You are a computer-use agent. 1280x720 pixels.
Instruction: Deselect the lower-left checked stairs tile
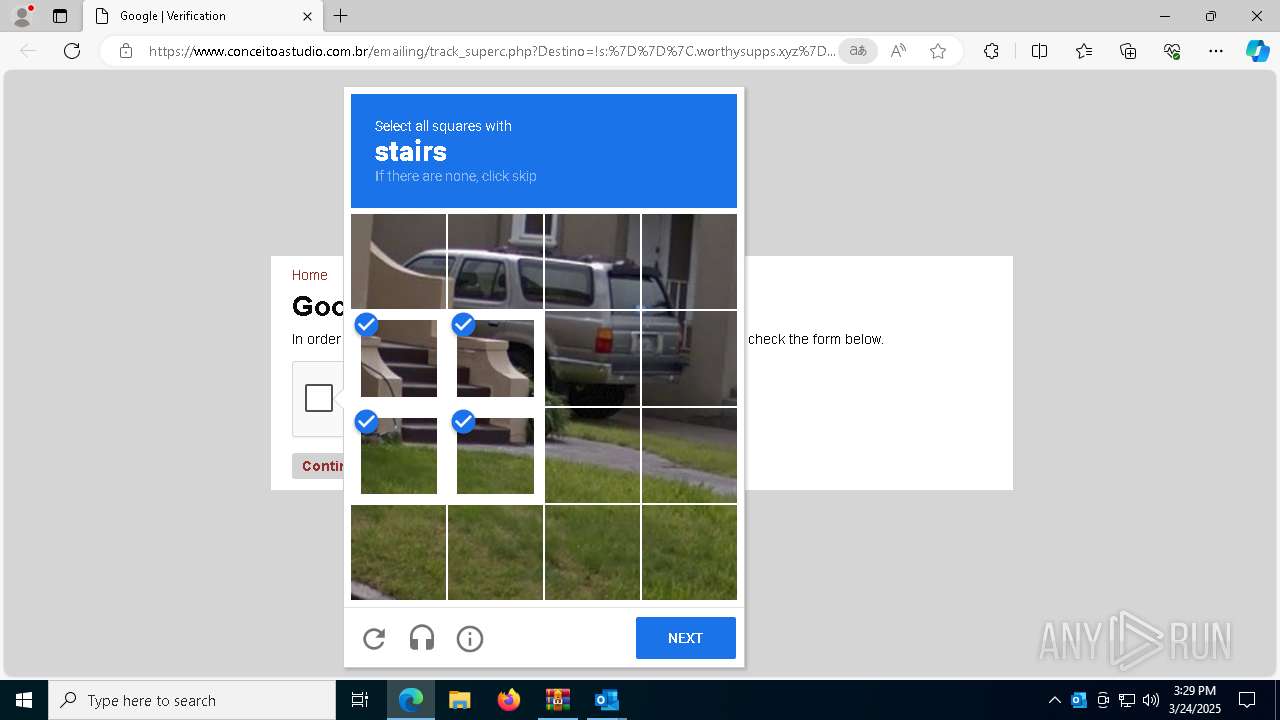point(398,455)
